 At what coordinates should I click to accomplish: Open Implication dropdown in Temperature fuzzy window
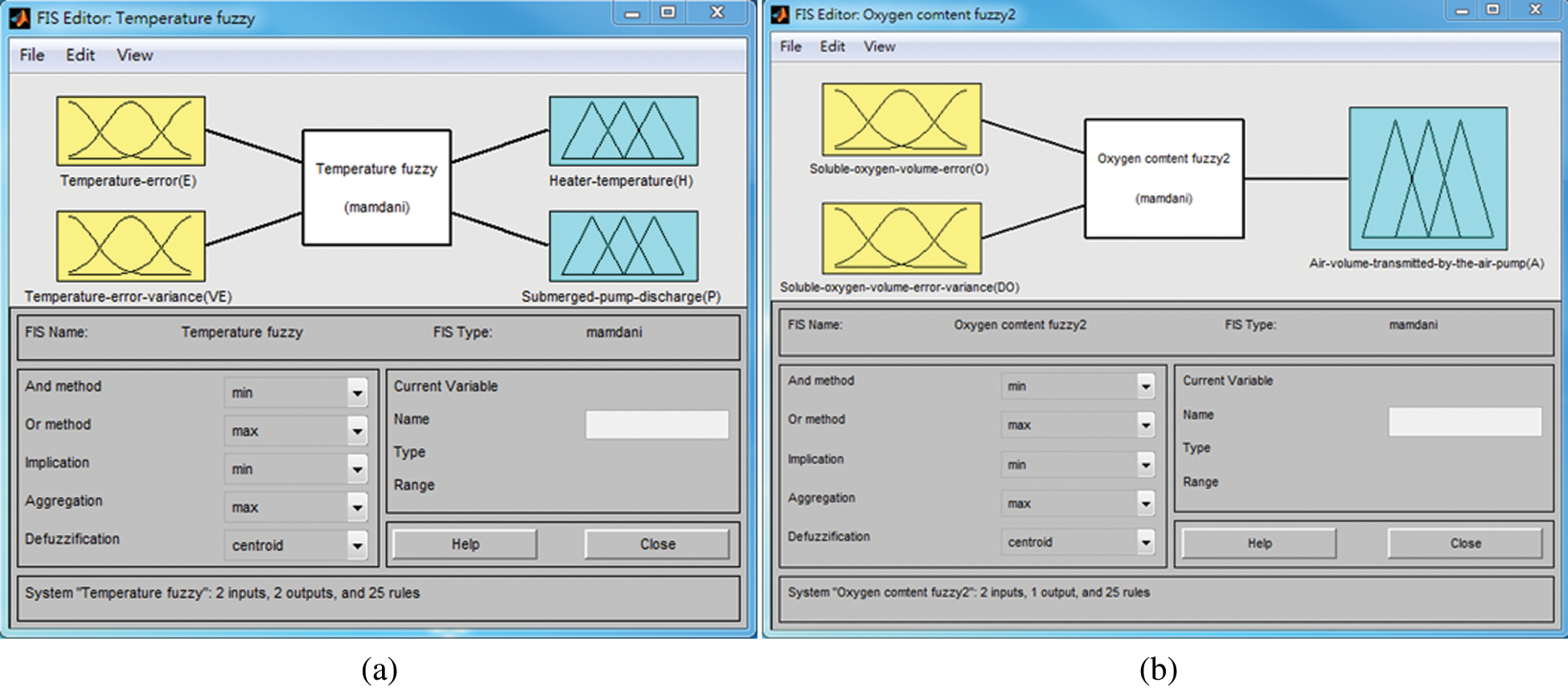pyautogui.click(x=357, y=469)
